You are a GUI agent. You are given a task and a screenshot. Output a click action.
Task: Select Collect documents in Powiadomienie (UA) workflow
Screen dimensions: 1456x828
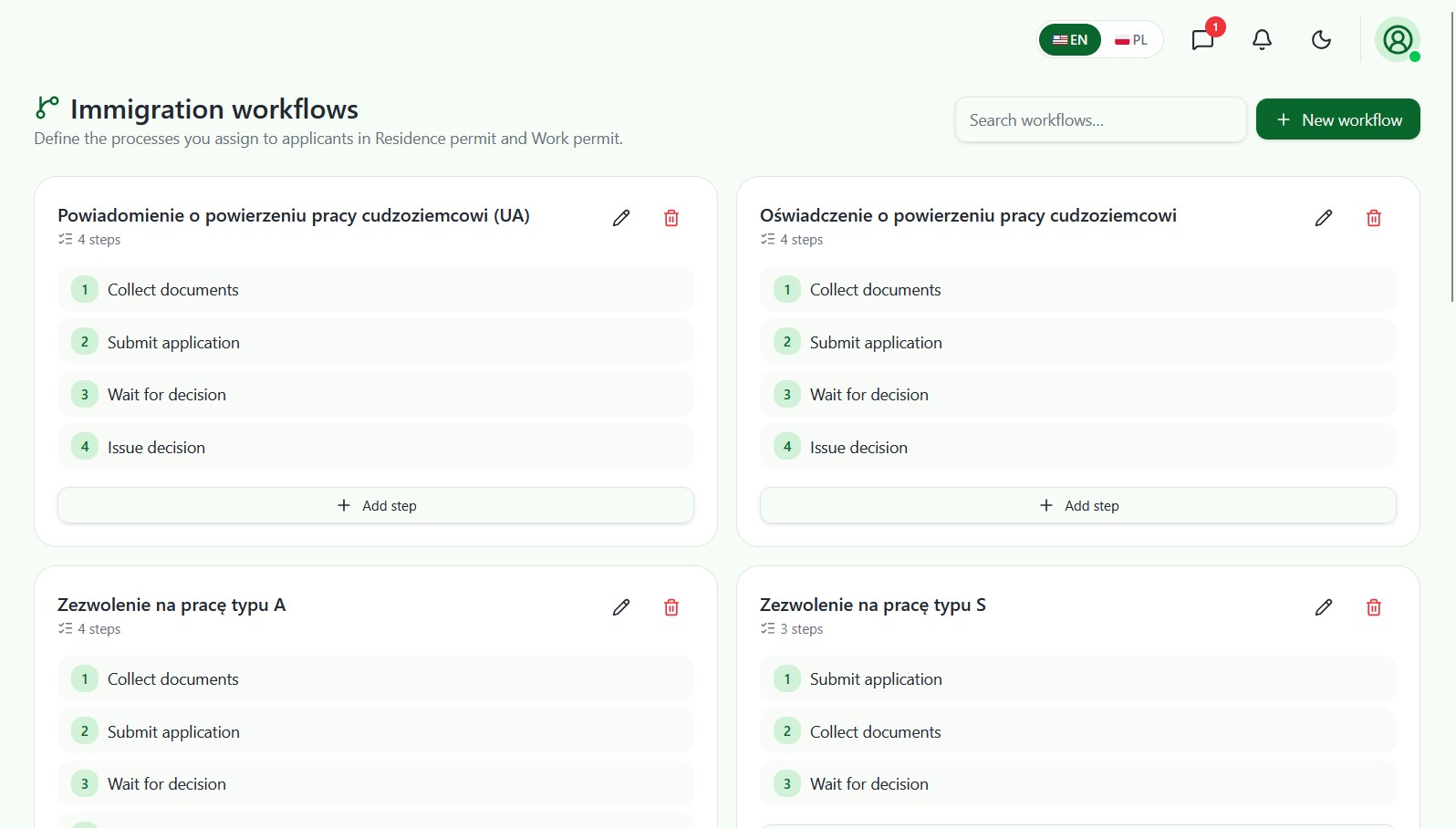pos(376,290)
